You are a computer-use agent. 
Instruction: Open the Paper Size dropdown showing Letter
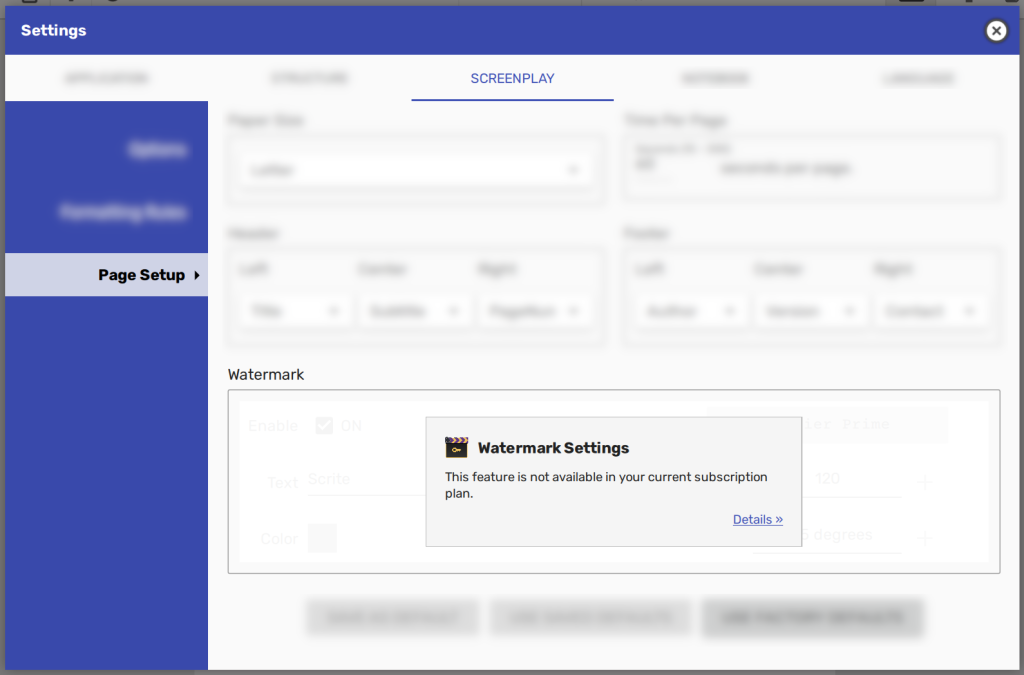coord(415,170)
